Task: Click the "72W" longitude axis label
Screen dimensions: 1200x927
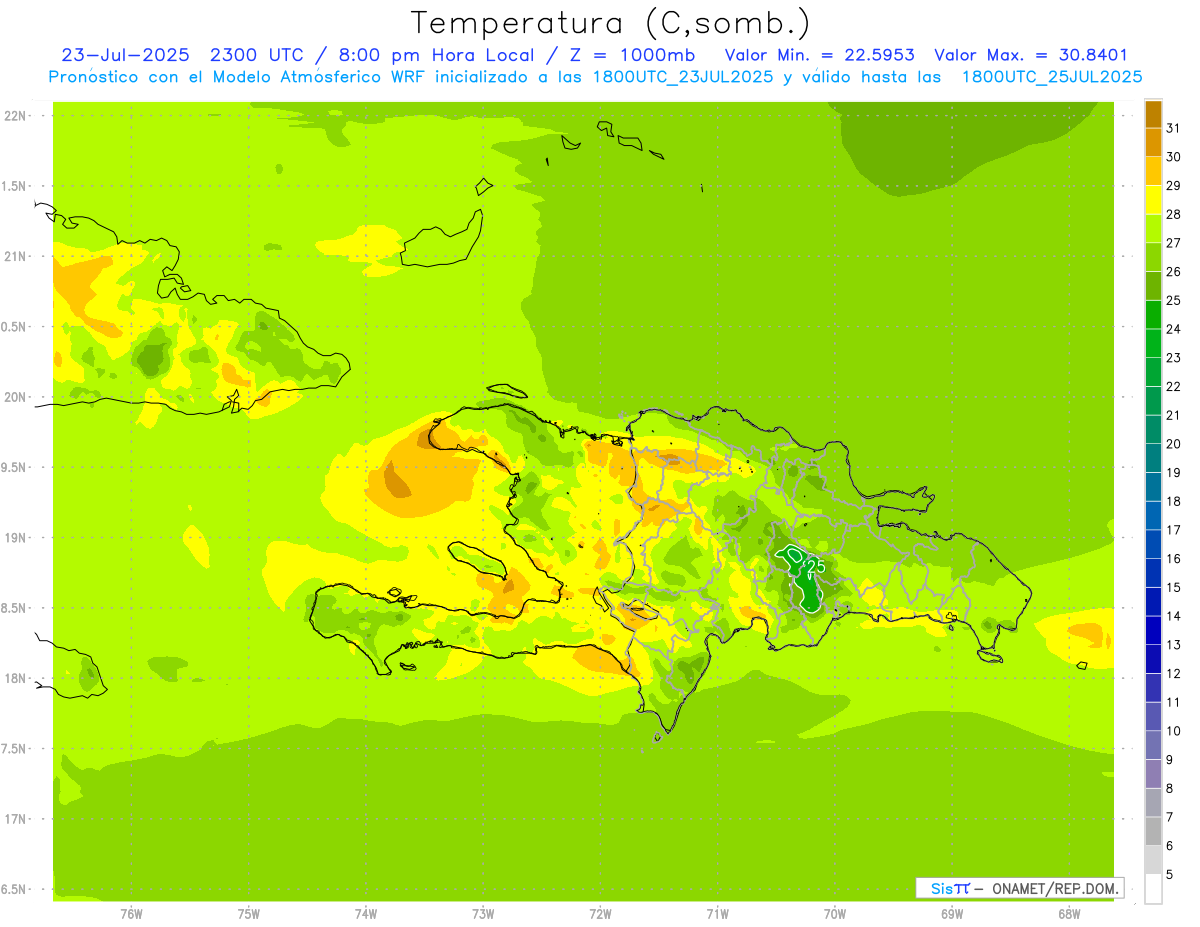Action: pos(601,914)
